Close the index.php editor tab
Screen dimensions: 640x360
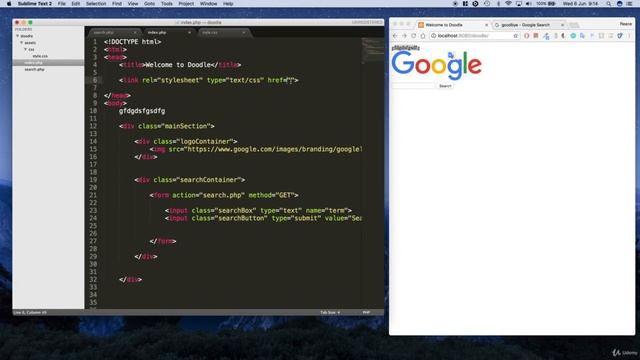click(x=189, y=33)
